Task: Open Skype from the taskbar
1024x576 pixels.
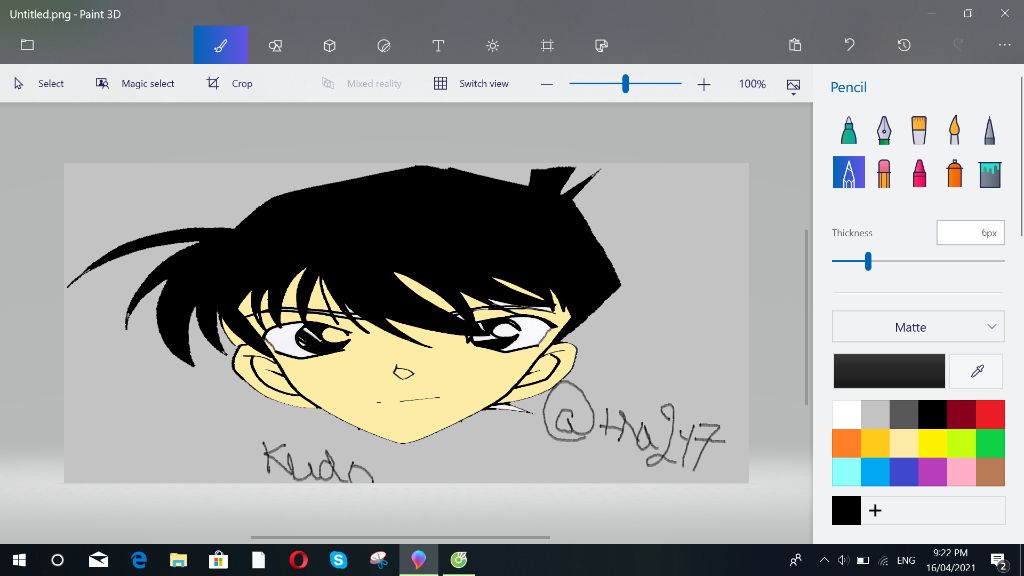Action: (x=338, y=560)
